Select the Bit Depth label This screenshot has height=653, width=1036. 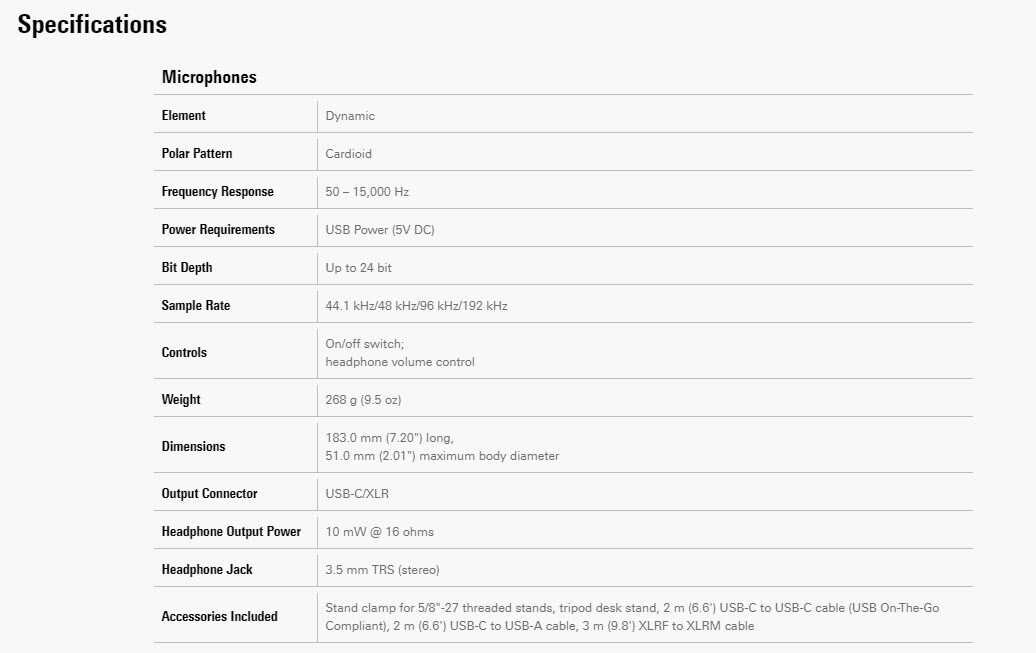187,268
